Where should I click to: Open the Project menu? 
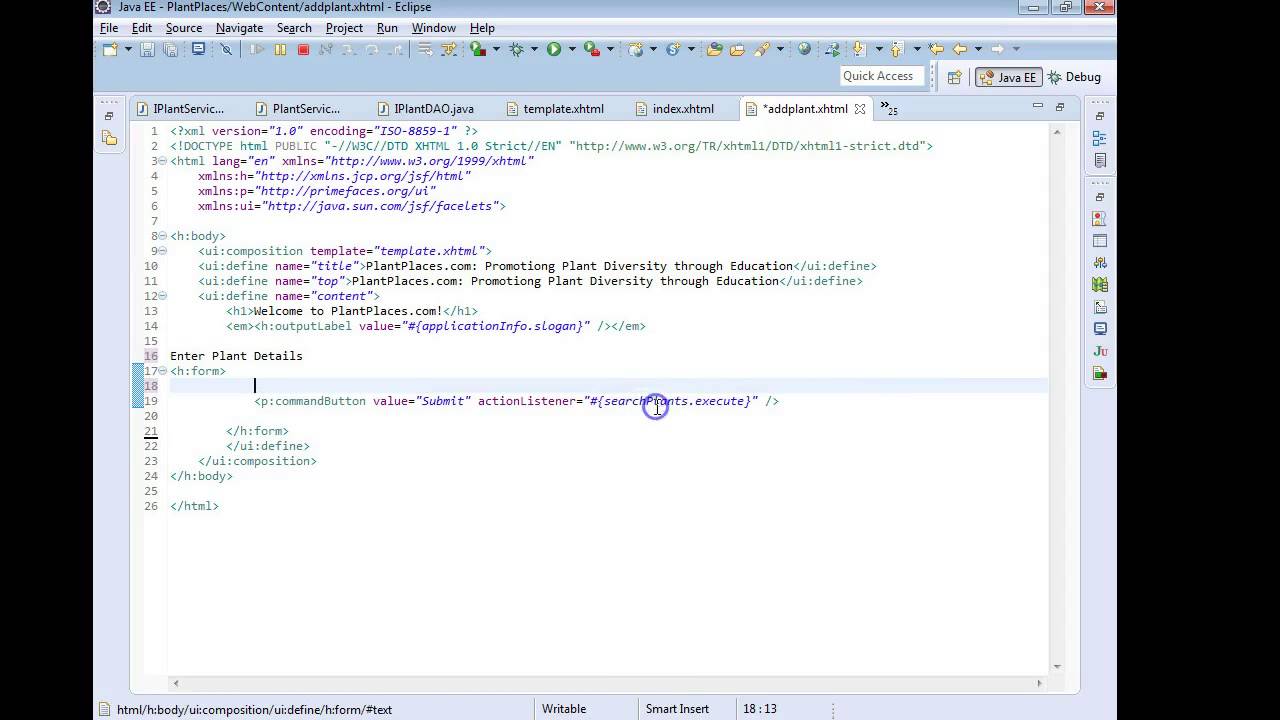pyautogui.click(x=344, y=28)
